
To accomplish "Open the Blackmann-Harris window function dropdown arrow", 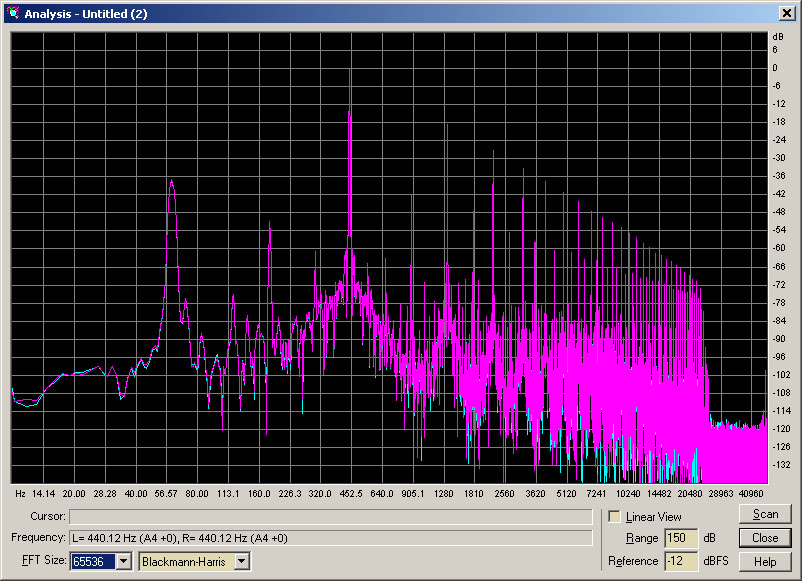I will 241,561.
